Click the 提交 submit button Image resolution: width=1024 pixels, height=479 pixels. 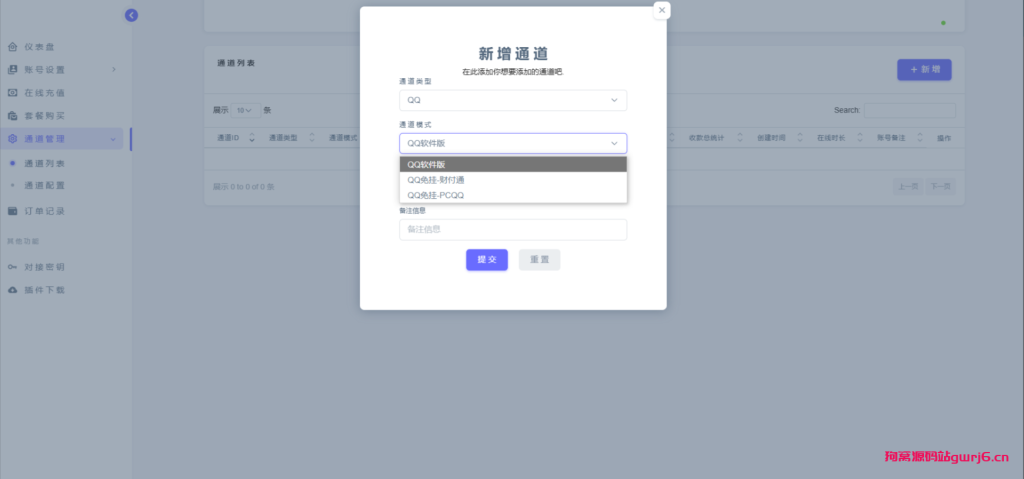tap(487, 259)
